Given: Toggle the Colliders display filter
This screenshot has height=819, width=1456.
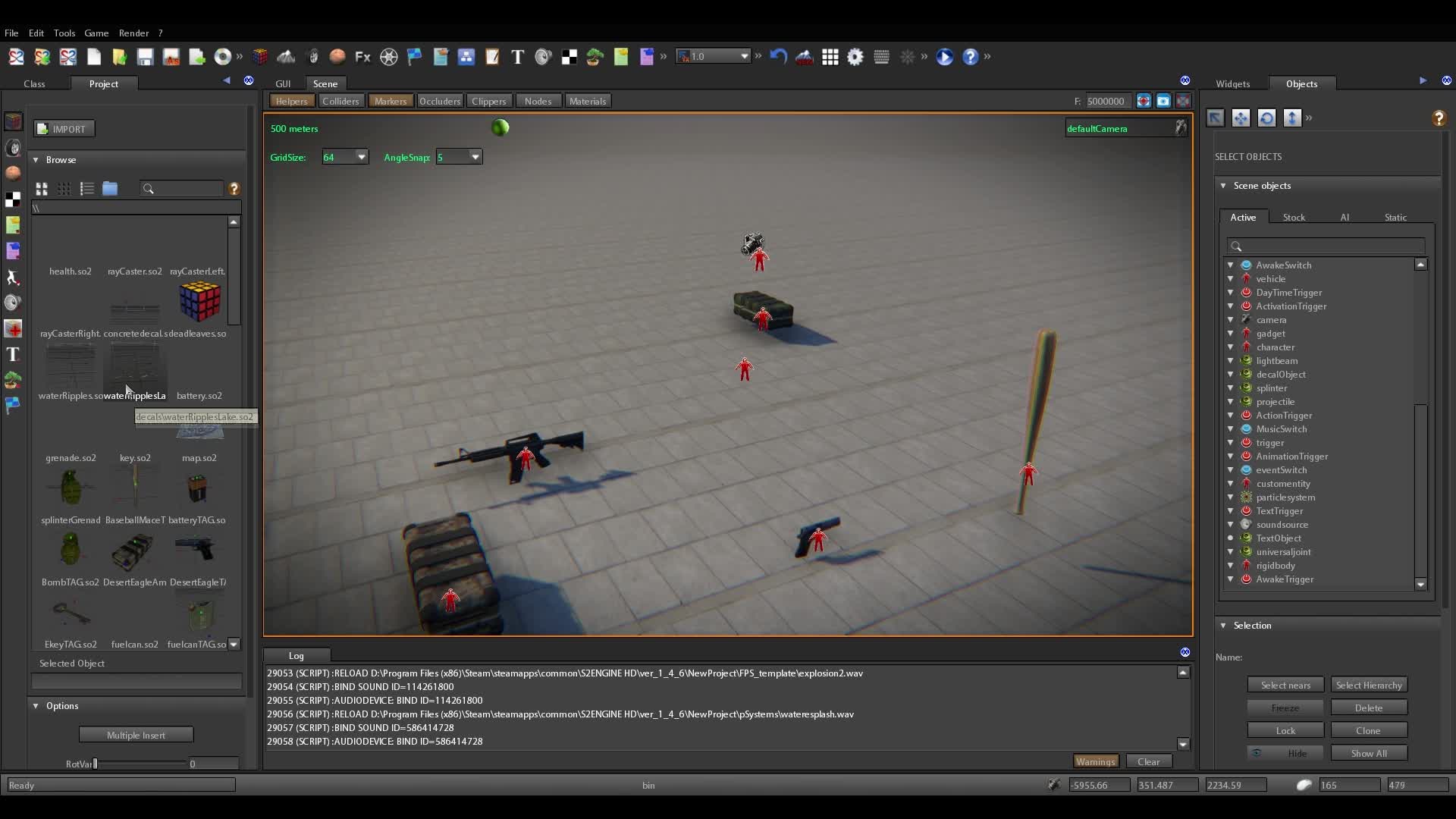Looking at the screenshot, I should coord(340,101).
